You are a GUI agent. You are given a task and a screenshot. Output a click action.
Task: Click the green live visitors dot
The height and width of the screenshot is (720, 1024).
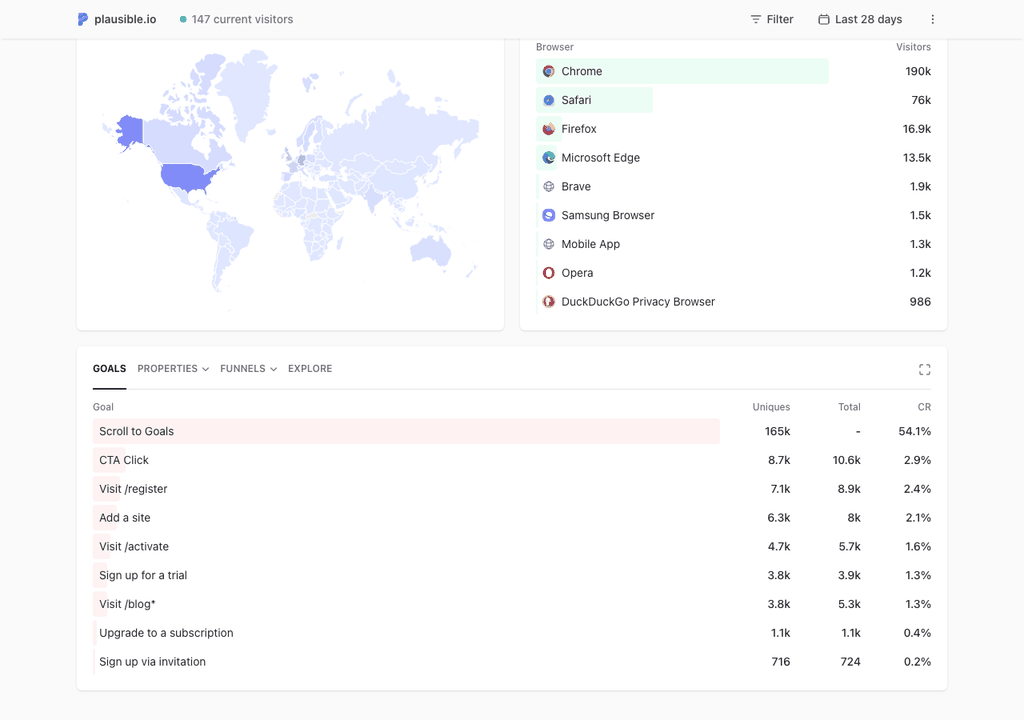183,19
